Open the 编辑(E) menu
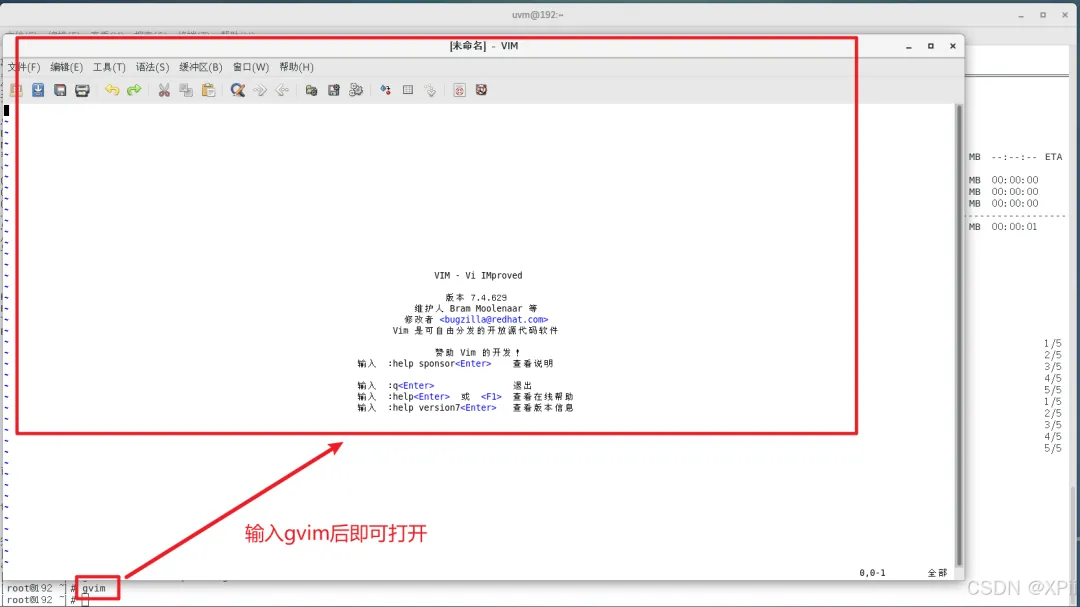Screen dimensions: 1080x607 66,67
